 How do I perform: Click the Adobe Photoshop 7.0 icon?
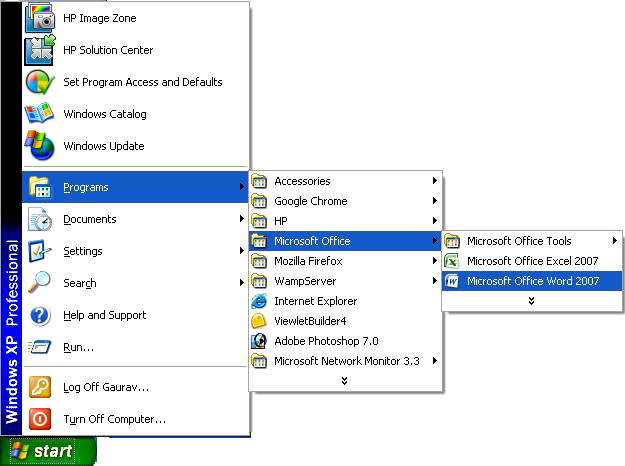pos(260,341)
